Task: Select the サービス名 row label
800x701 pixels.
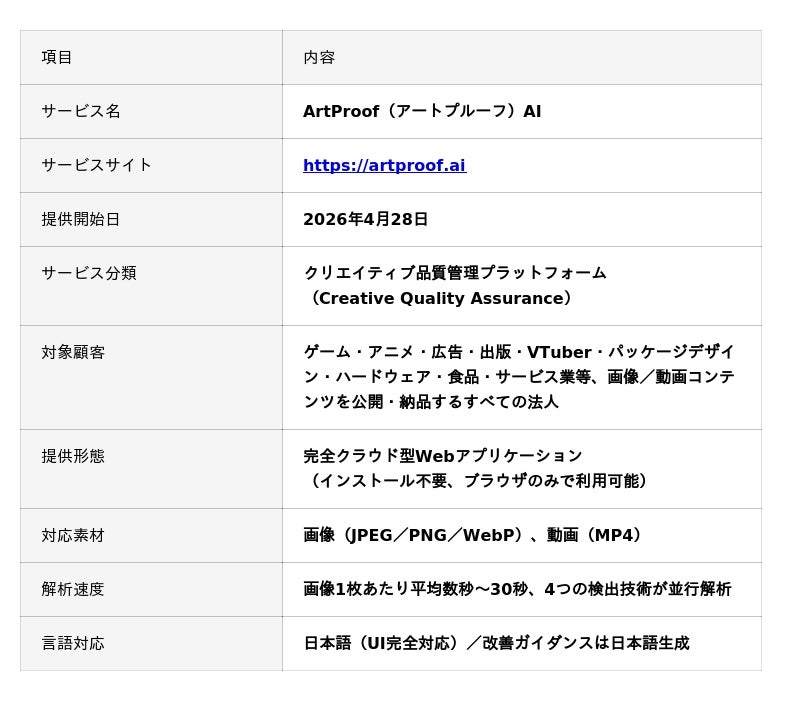Action: pos(81,111)
